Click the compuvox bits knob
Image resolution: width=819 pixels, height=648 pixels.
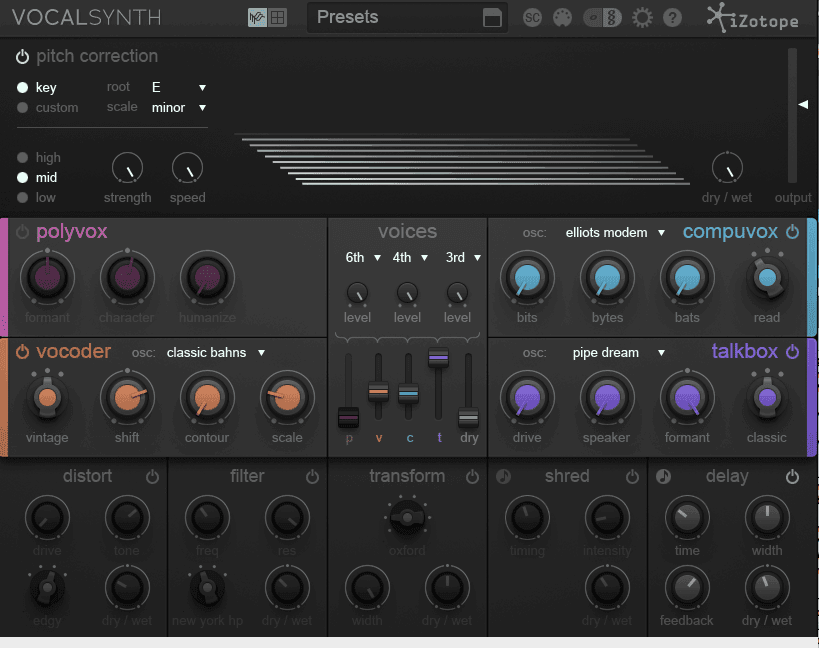(x=528, y=277)
